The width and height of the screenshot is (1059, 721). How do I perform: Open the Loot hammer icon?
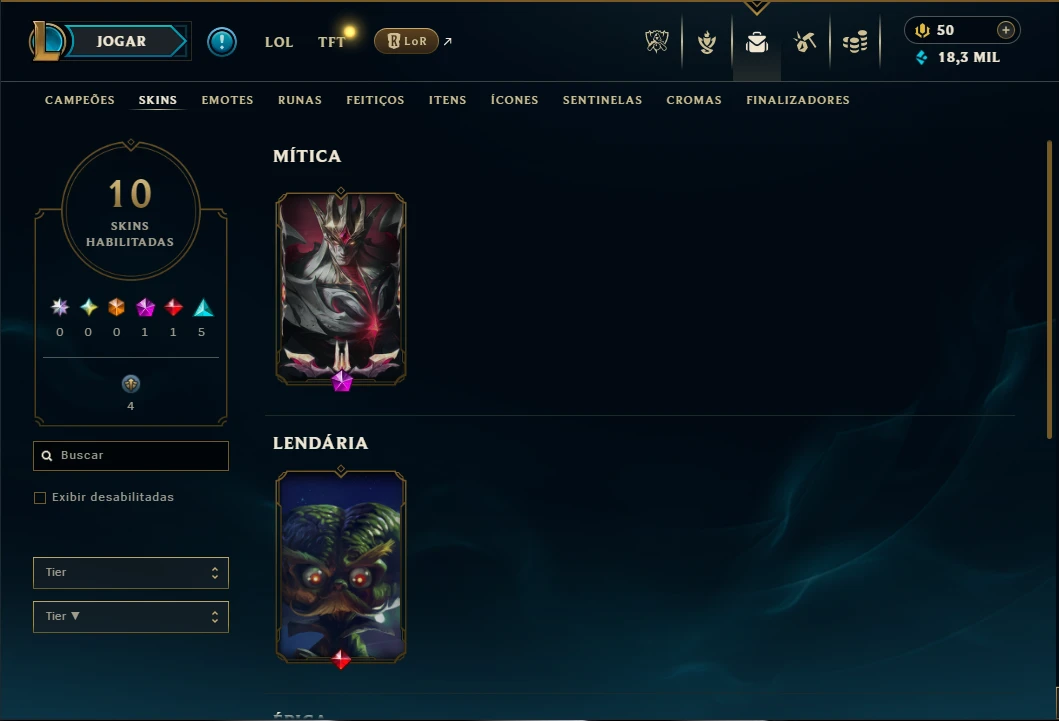click(805, 43)
